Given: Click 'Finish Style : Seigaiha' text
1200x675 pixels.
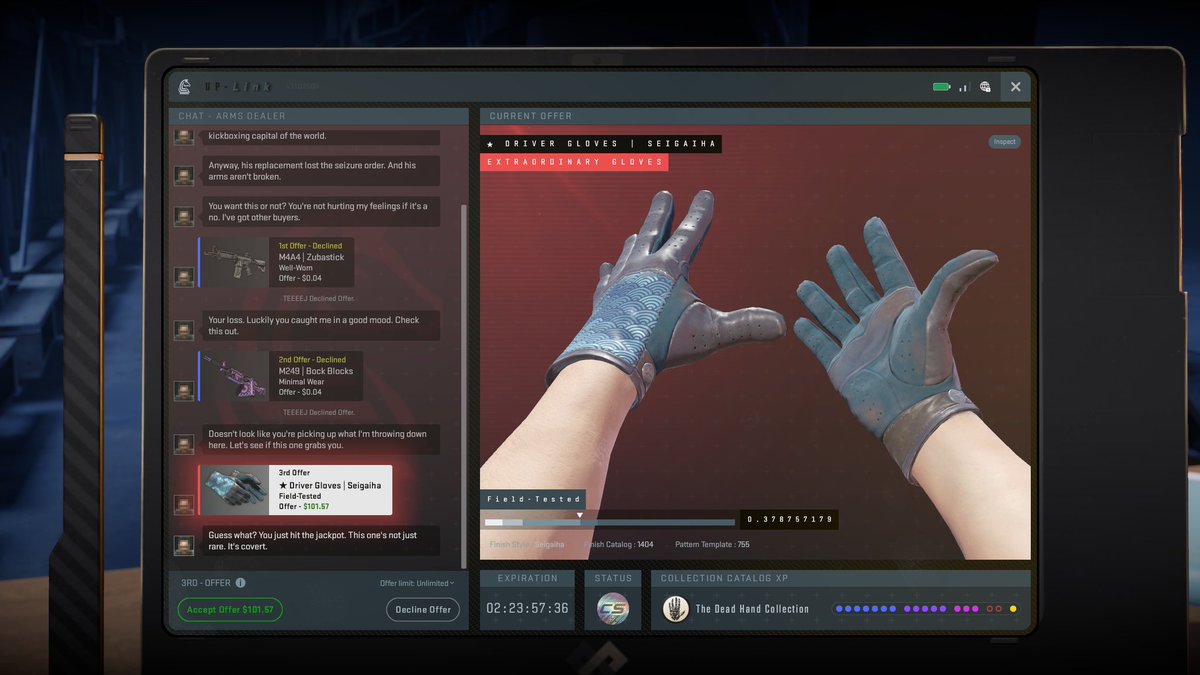Looking at the screenshot, I should (527, 545).
